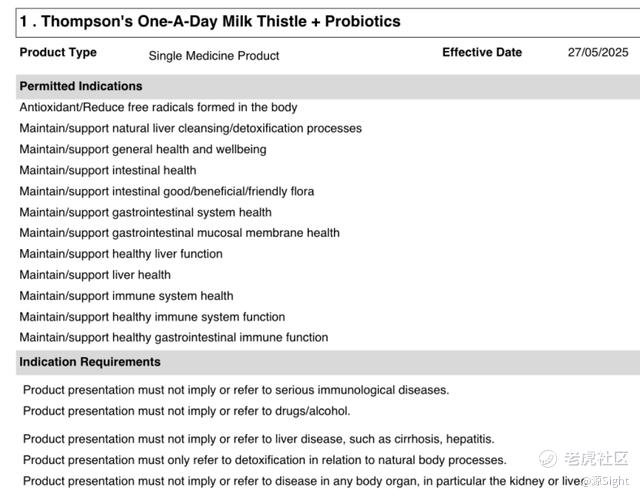
Task: Select the healthy gastrointestinal immune function line
Action: pos(174,337)
